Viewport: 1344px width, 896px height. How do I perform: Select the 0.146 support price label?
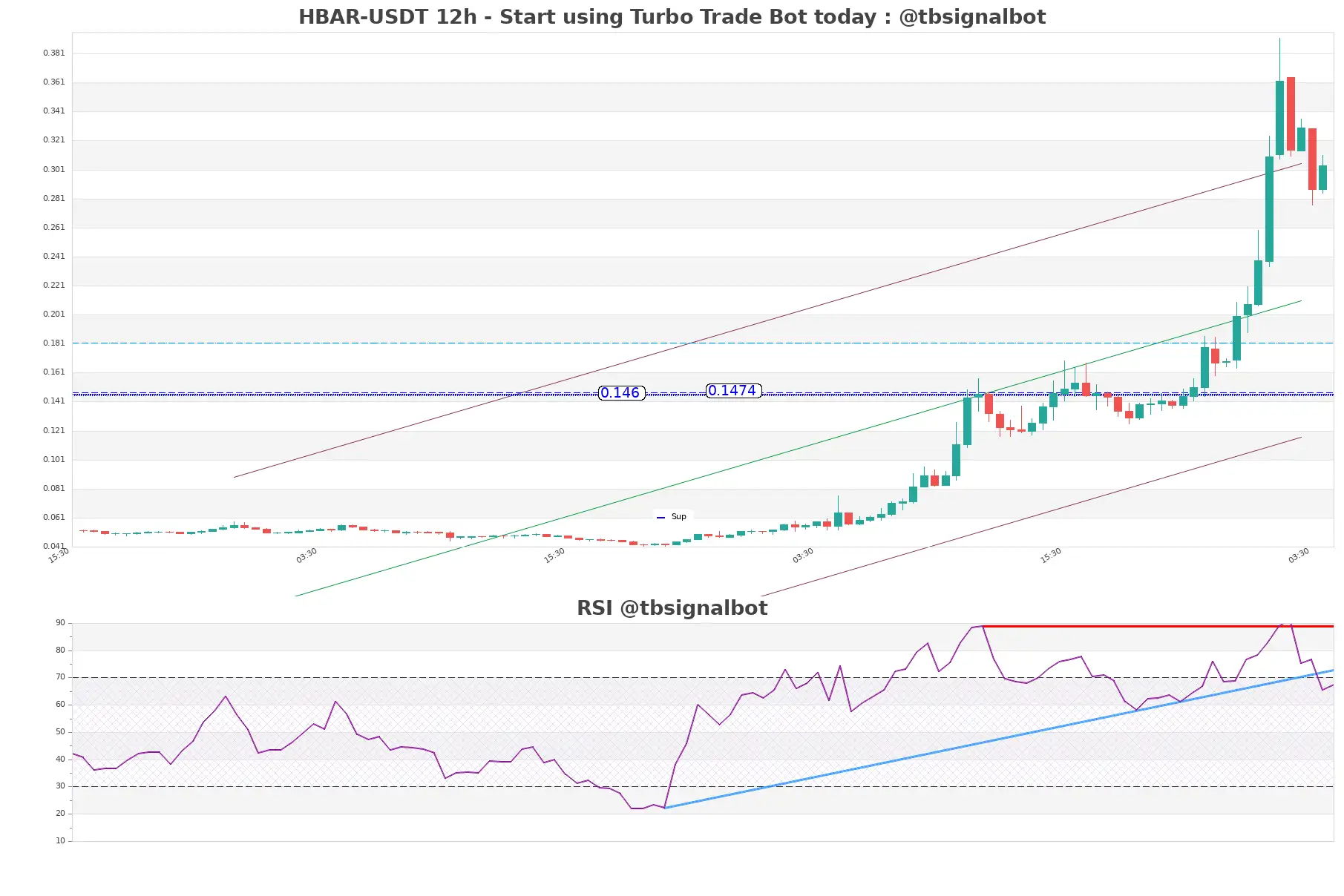pos(621,393)
